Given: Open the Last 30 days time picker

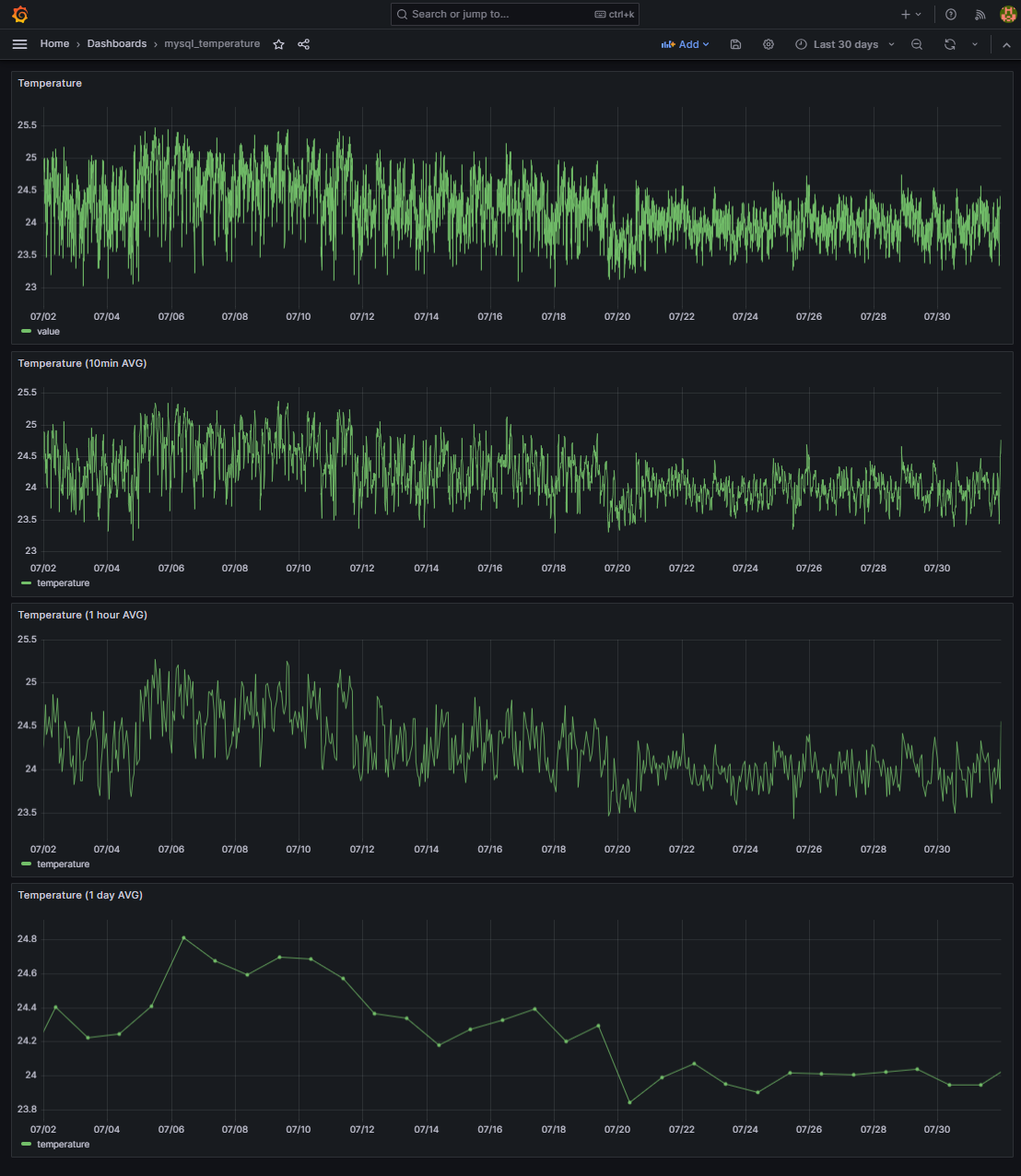Looking at the screenshot, I should click(845, 44).
